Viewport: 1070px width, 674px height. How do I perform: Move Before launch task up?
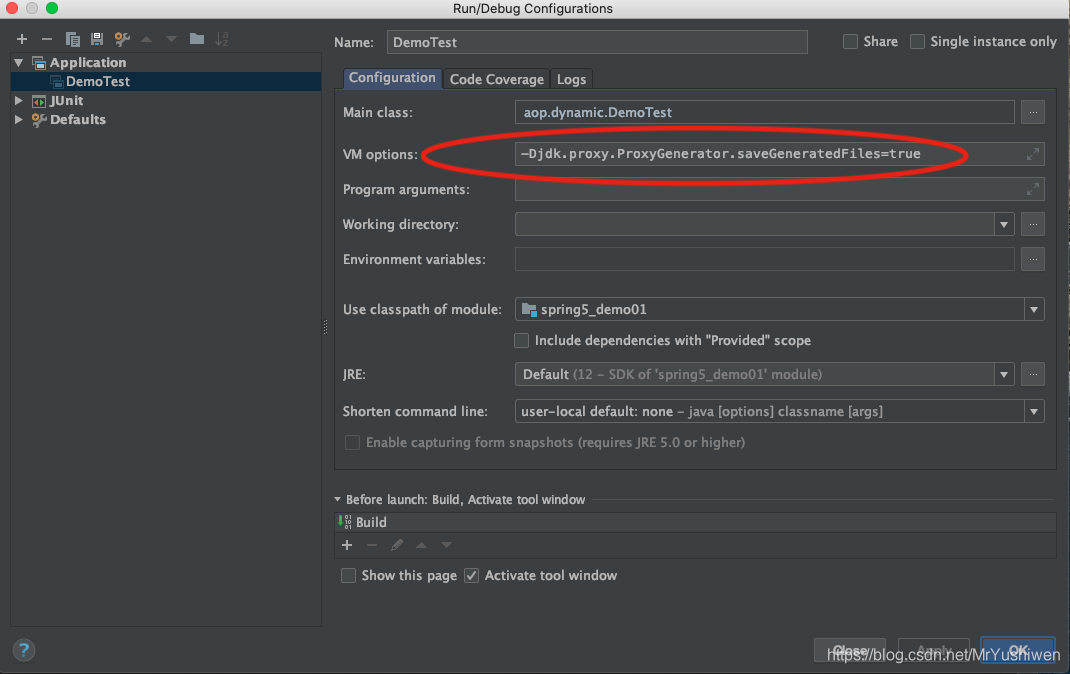pyautogui.click(x=422, y=545)
